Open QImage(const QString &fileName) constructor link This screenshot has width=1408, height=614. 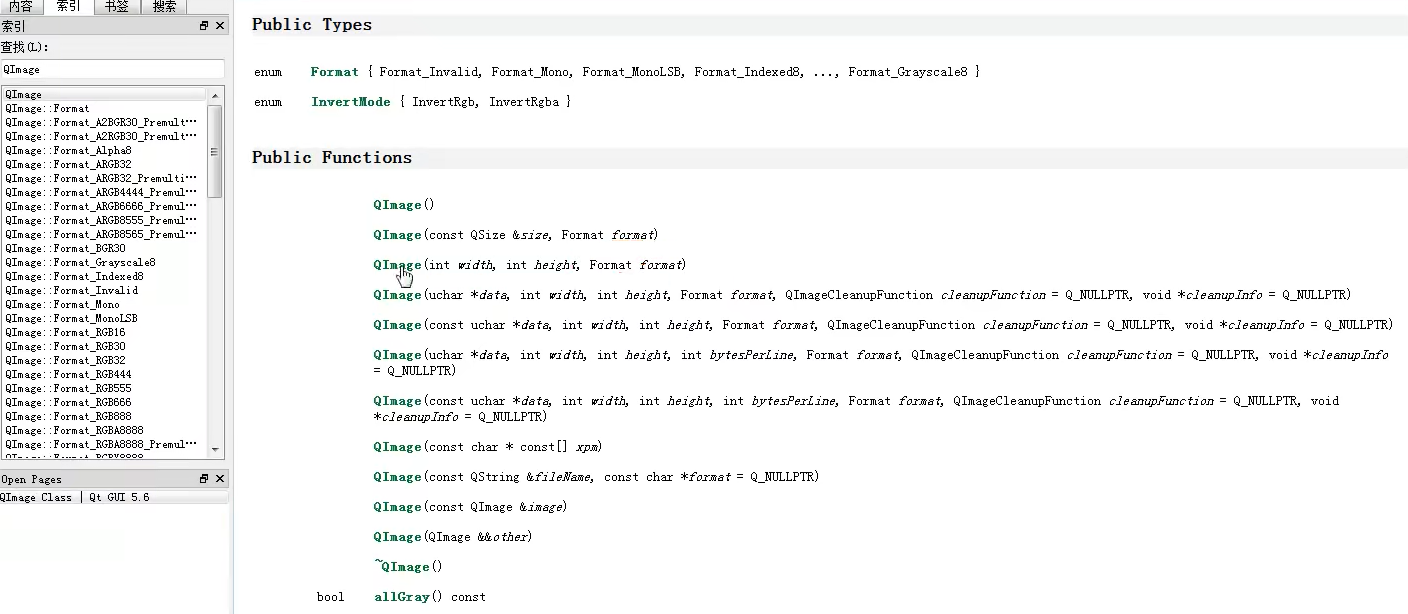(397, 477)
